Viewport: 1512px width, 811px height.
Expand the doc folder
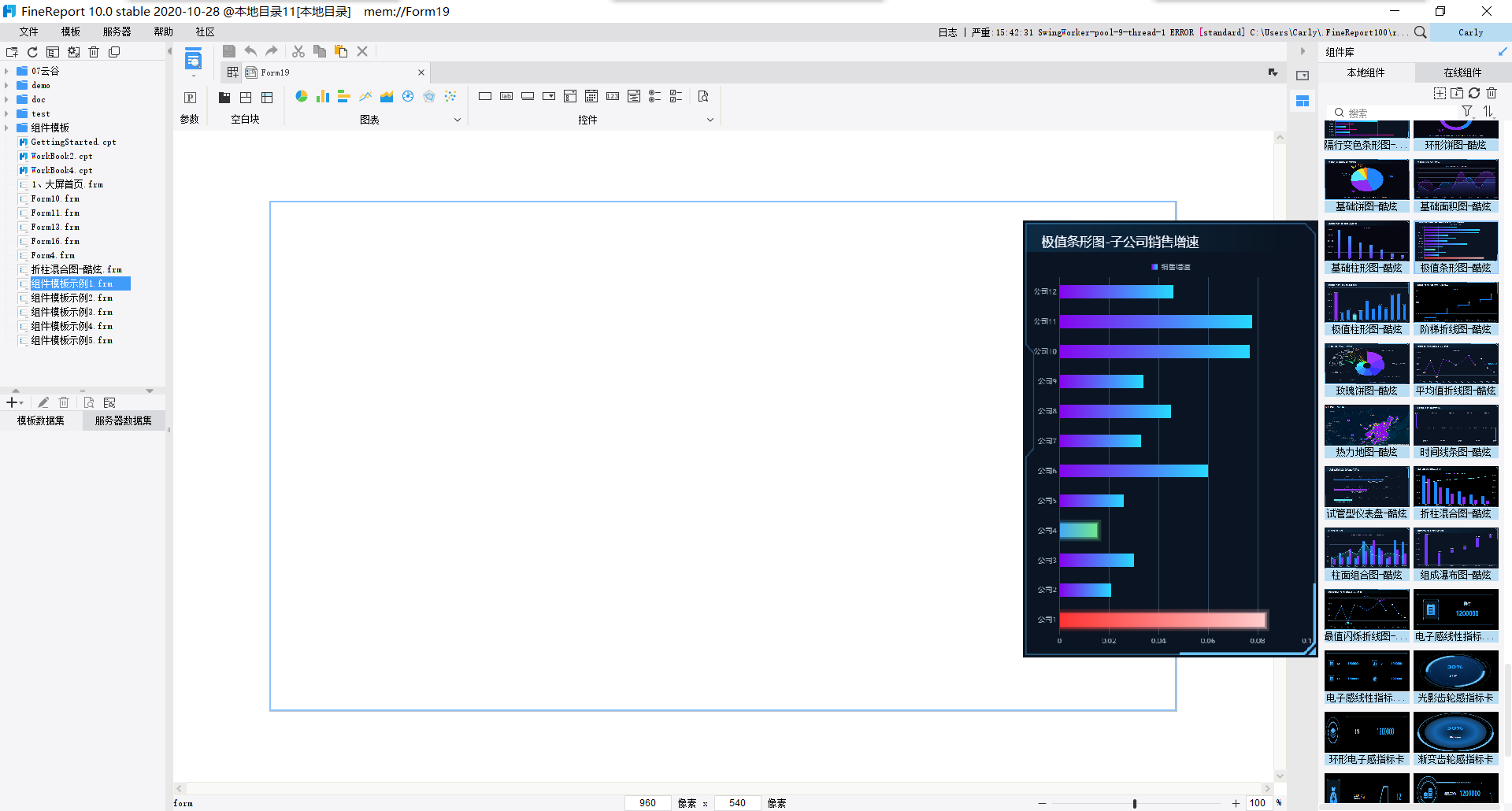click(x=6, y=99)
